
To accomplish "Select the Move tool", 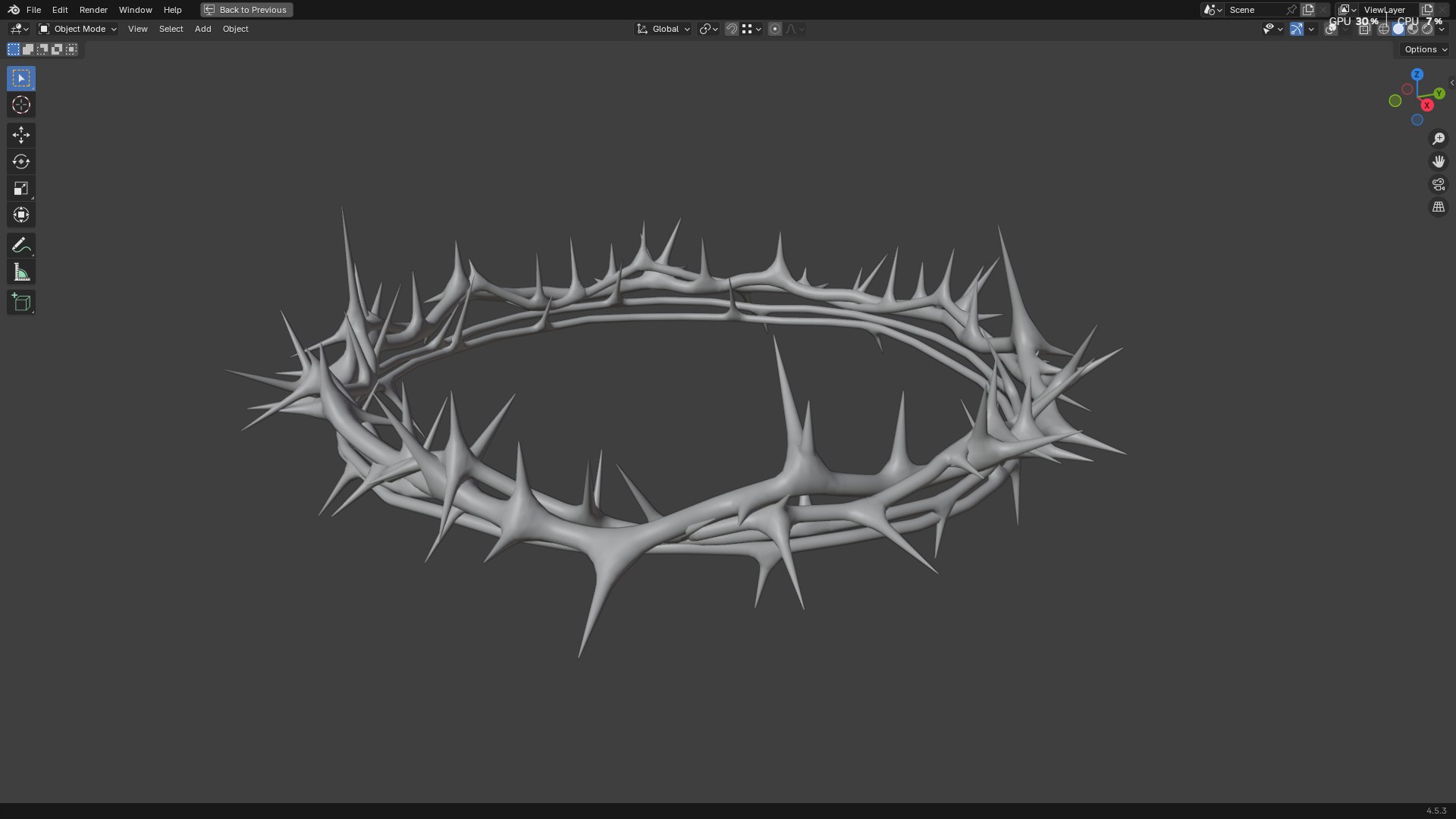I will 21,135.
